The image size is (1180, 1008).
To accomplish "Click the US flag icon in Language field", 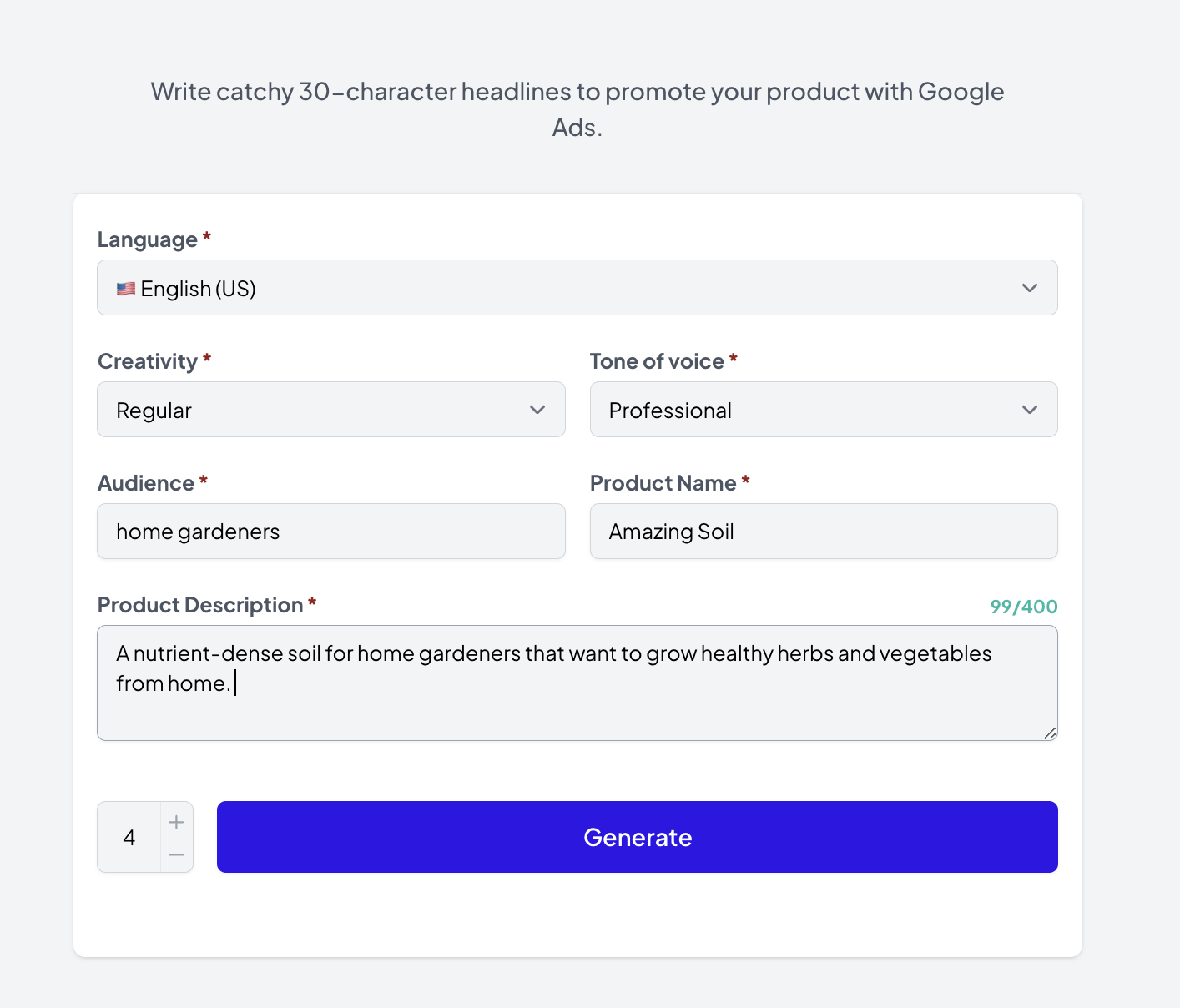I will click(x=126, y=289).
